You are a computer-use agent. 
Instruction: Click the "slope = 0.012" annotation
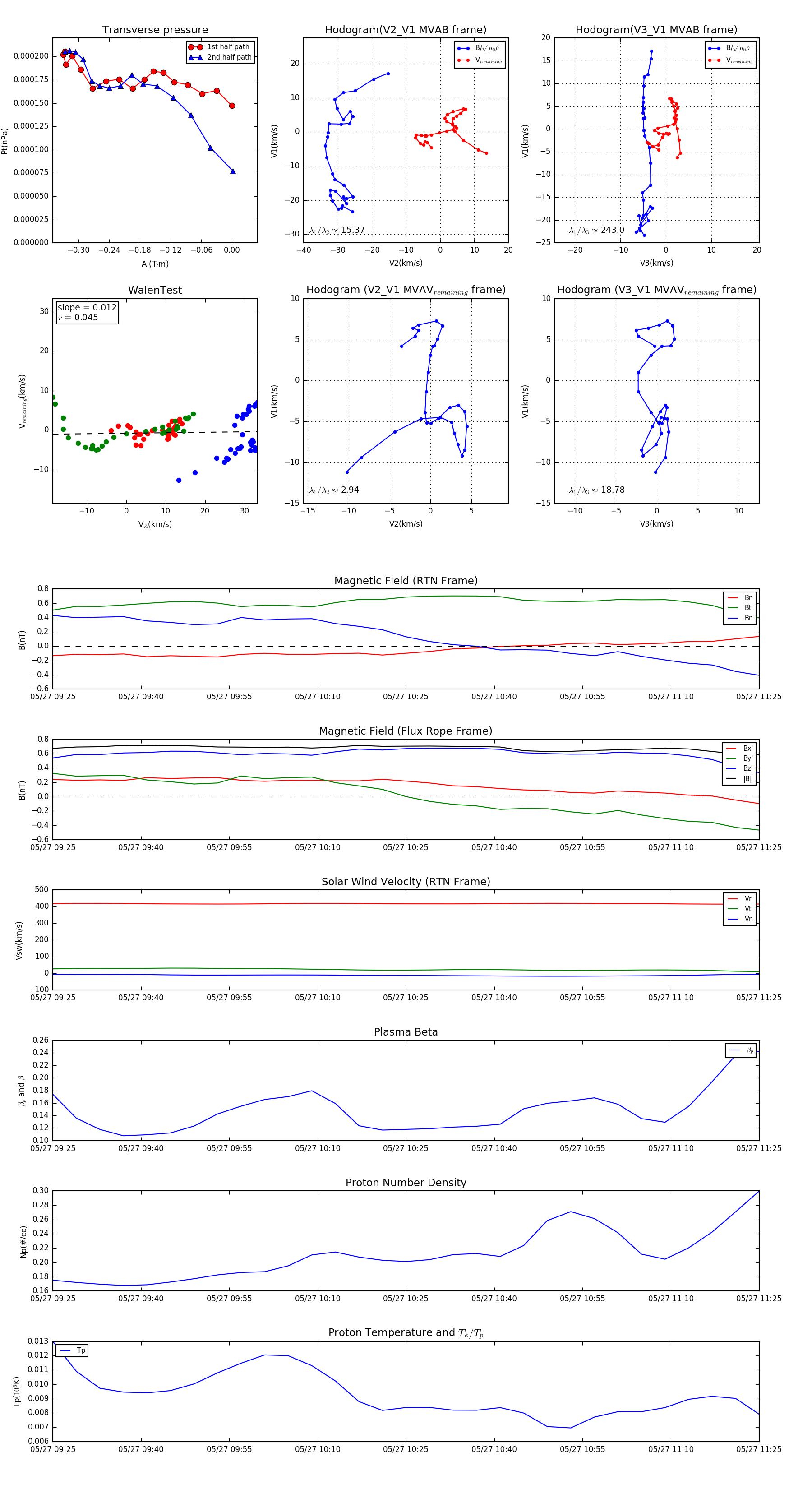[87, 308]
